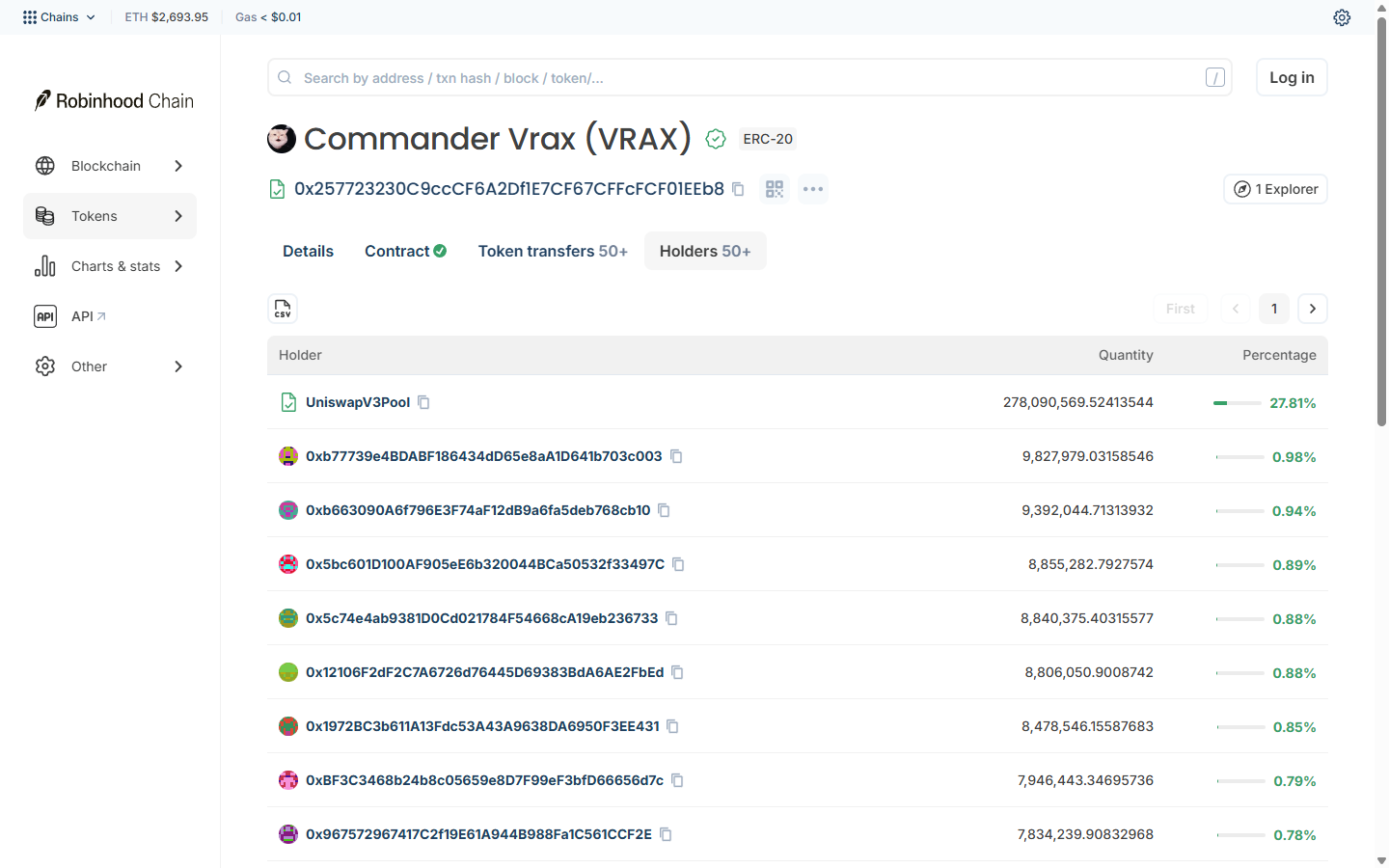Copy the UniswapV3Pool holder address
Image resolution: width=1389 pixels, height=868 pixels.
click(x=423, y=402)
